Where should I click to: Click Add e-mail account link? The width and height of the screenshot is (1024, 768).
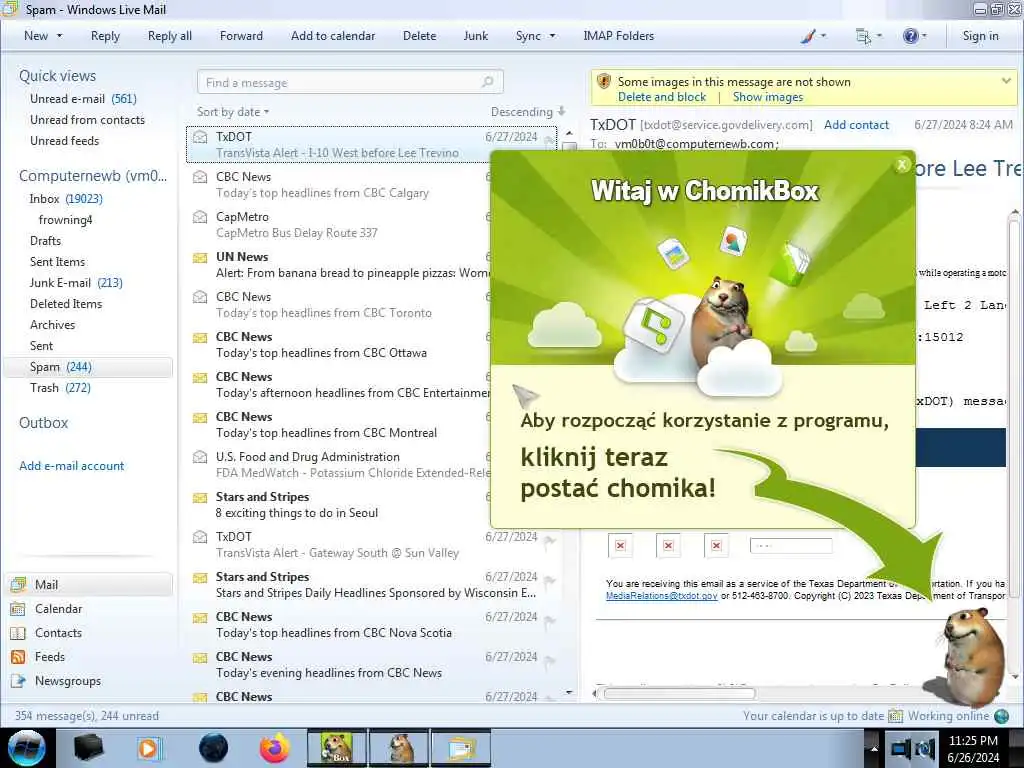[x=72, y=466]
